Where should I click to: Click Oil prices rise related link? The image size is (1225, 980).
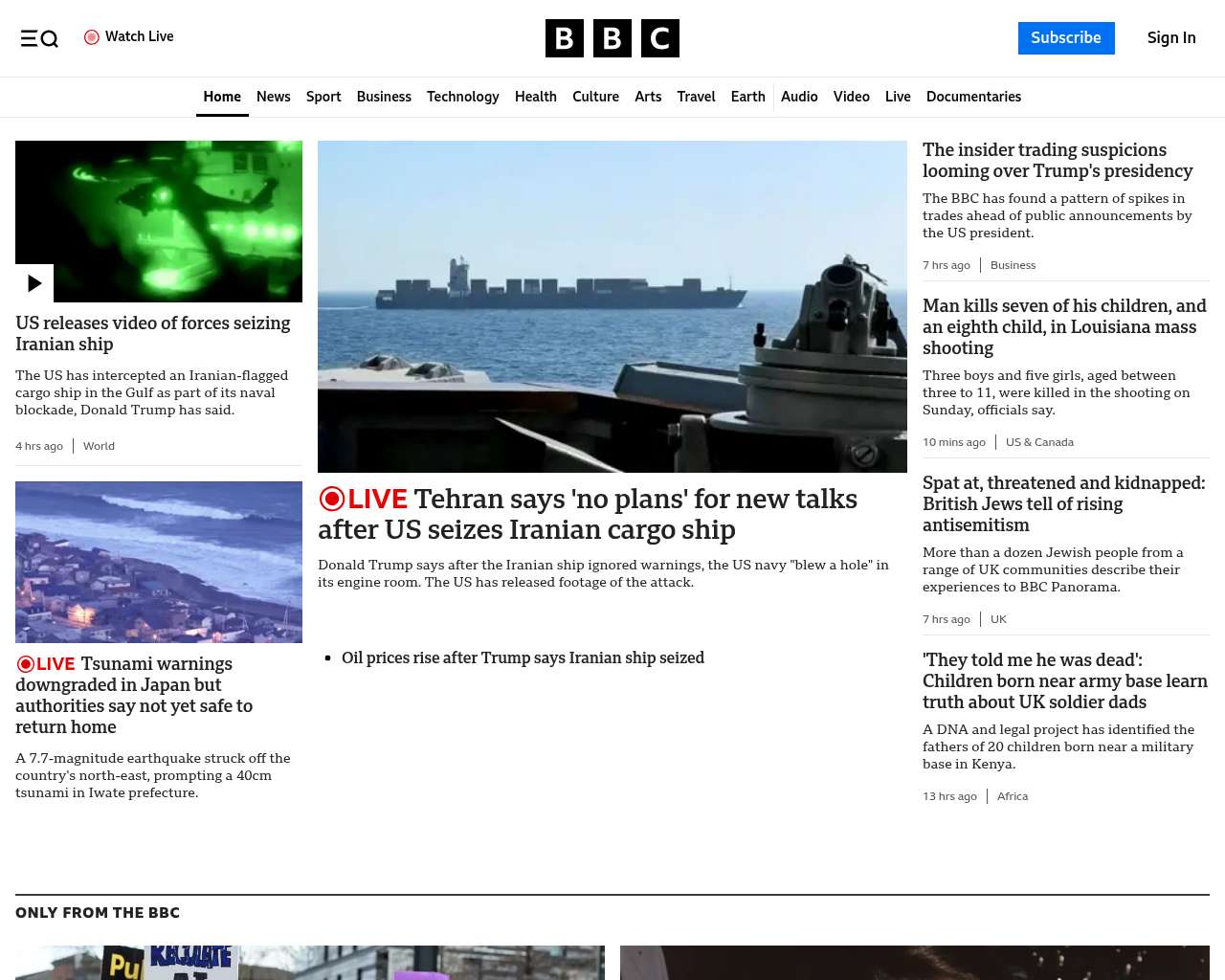click(523, 657)
